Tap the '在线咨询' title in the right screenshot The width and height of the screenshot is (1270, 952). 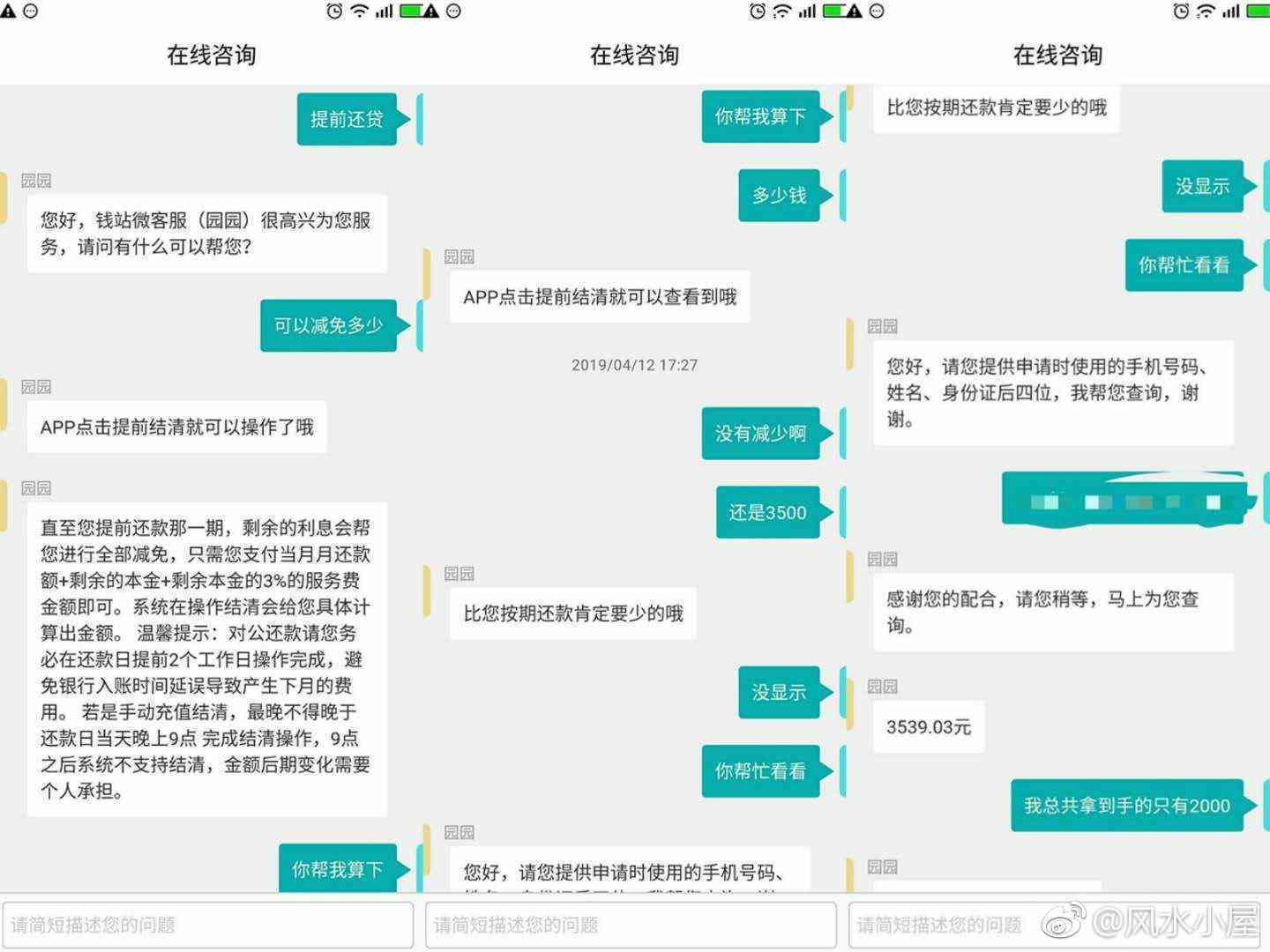(1057, 55)
